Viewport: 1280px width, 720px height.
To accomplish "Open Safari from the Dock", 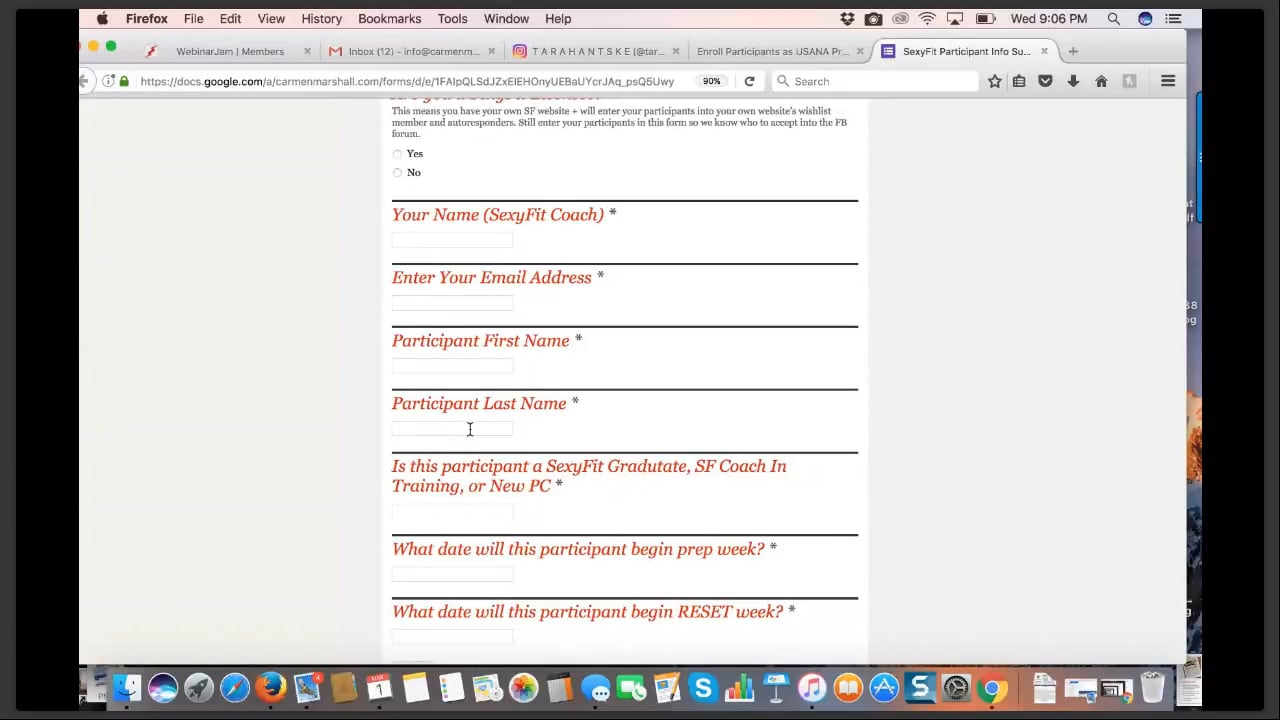I will (235, 688).
